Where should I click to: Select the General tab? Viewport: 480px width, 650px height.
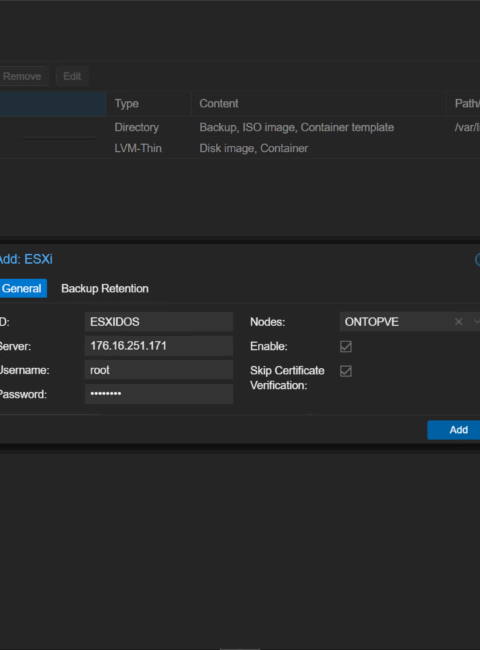(x=22, y=289)
